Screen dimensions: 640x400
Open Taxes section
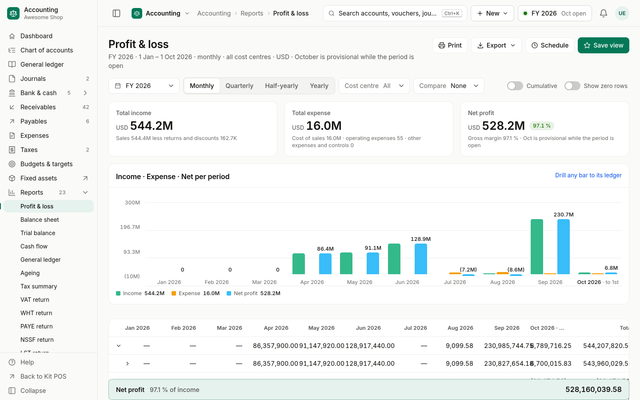(49, 150)
